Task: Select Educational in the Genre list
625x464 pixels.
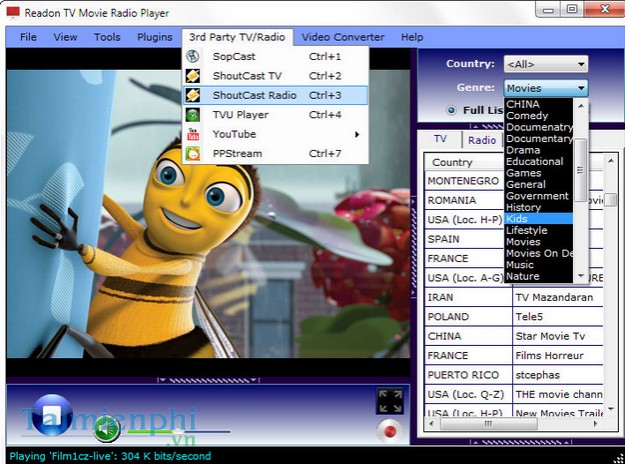Action: 539,161
